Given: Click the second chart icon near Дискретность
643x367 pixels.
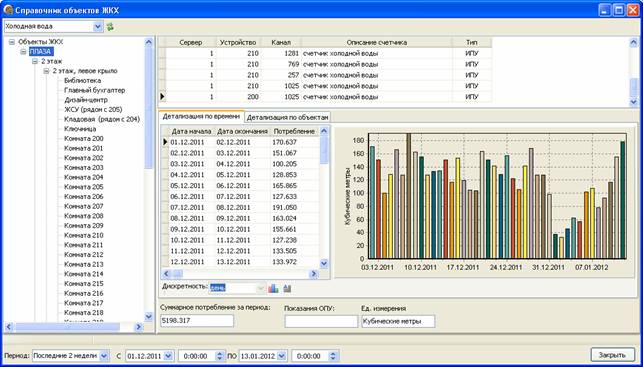Looking at the screenshot, I should [287, 289].
